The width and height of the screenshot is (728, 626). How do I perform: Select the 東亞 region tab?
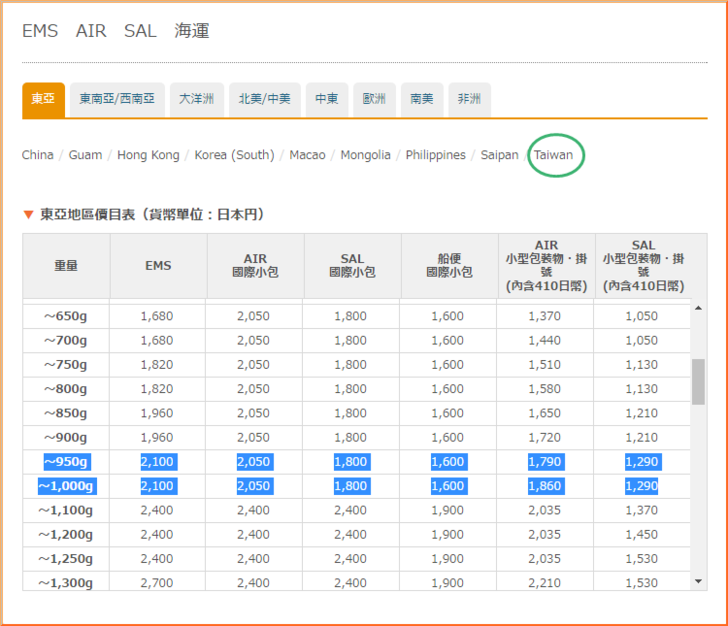(43, 99)
